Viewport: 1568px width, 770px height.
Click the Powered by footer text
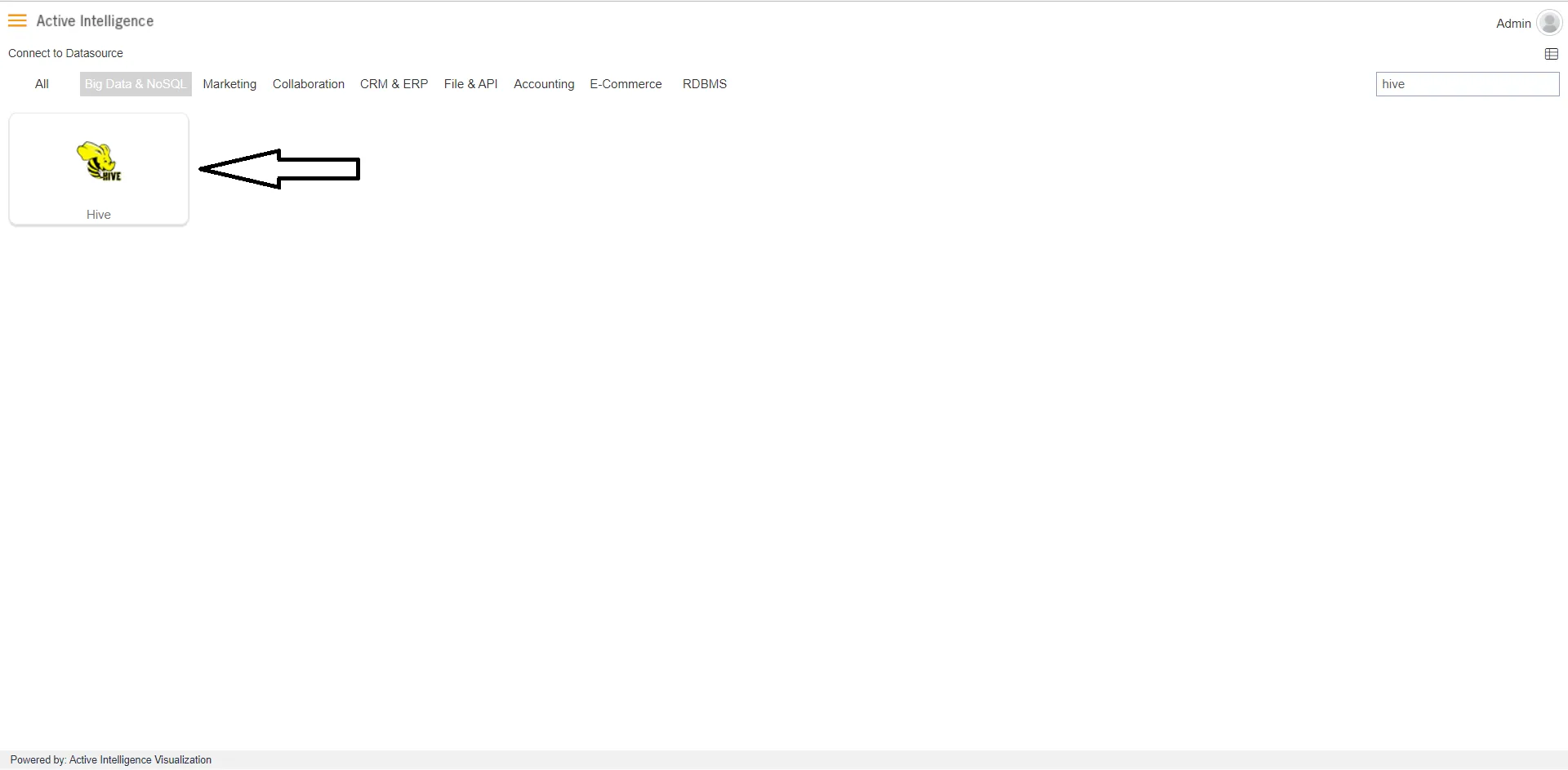click(x=111, y=759)
